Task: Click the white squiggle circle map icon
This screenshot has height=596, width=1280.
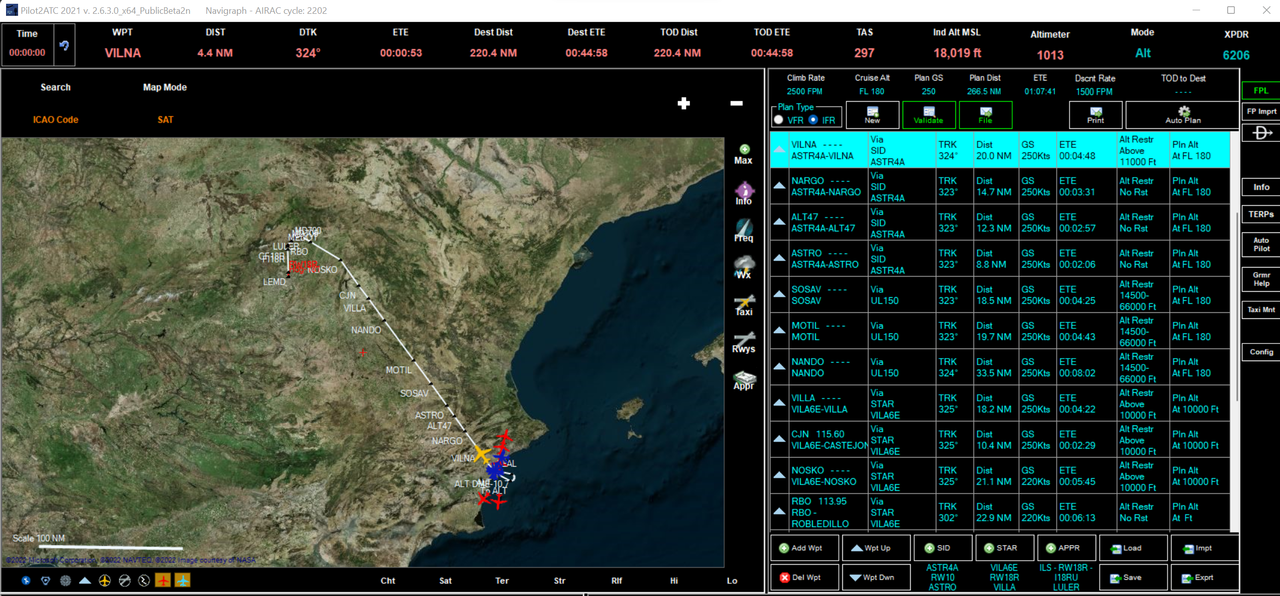Action: 143,580
